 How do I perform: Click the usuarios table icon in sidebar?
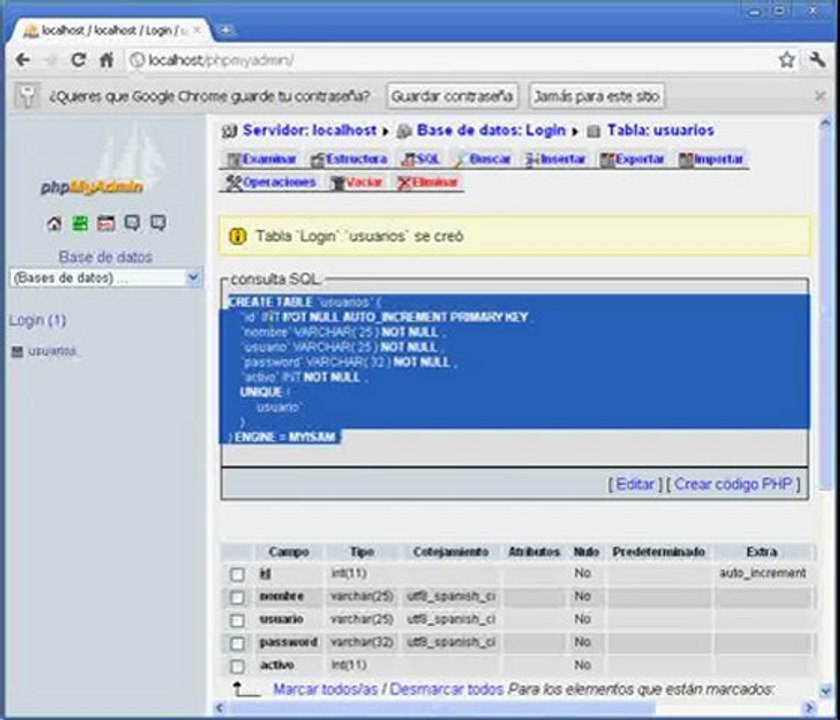[x=18, y=351]
